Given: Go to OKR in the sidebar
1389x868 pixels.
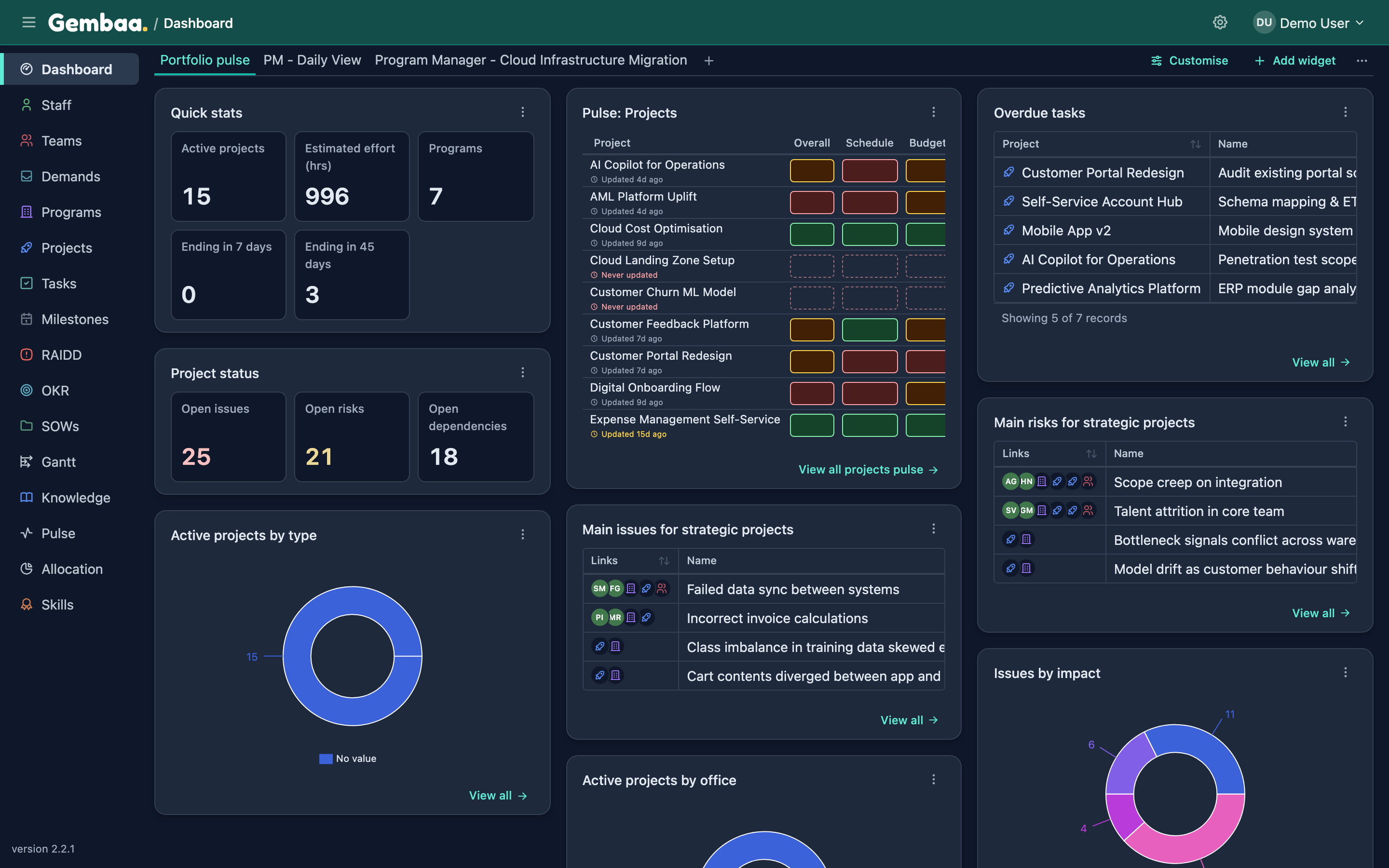Looking at the screenshot, I should (70, 391).
